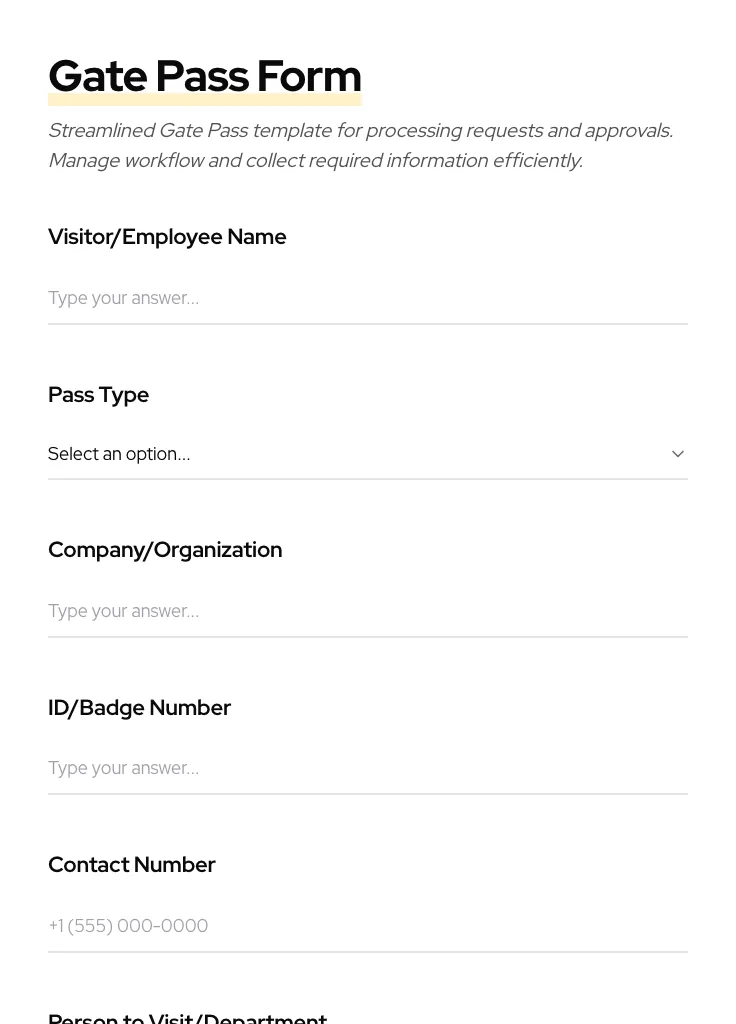Click the Contact Number phone field
The height and width of the screenshot is (1024, 736).
click(367, 926)
